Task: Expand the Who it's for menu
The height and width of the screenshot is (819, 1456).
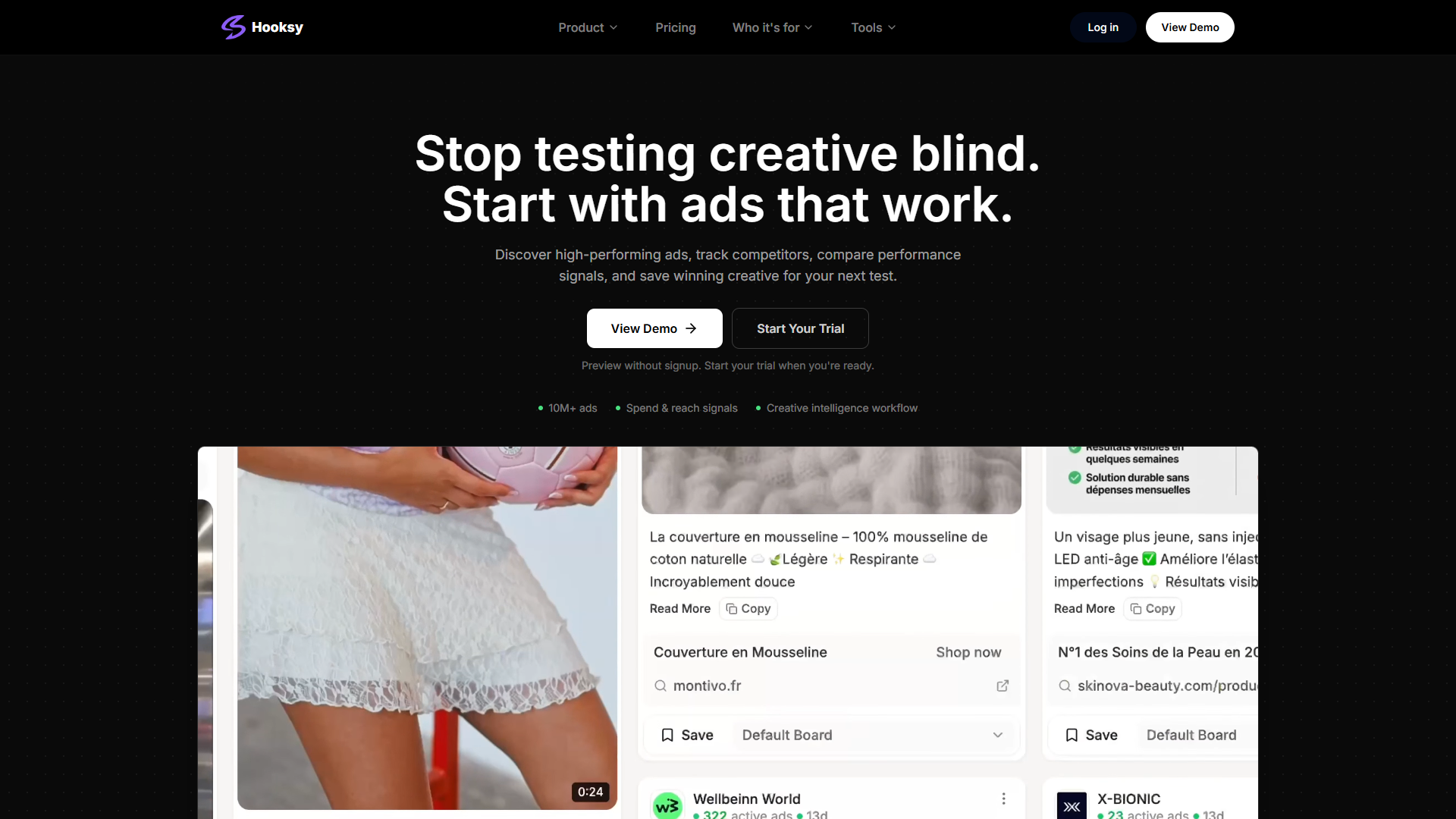Action: [x=773, y=27]
